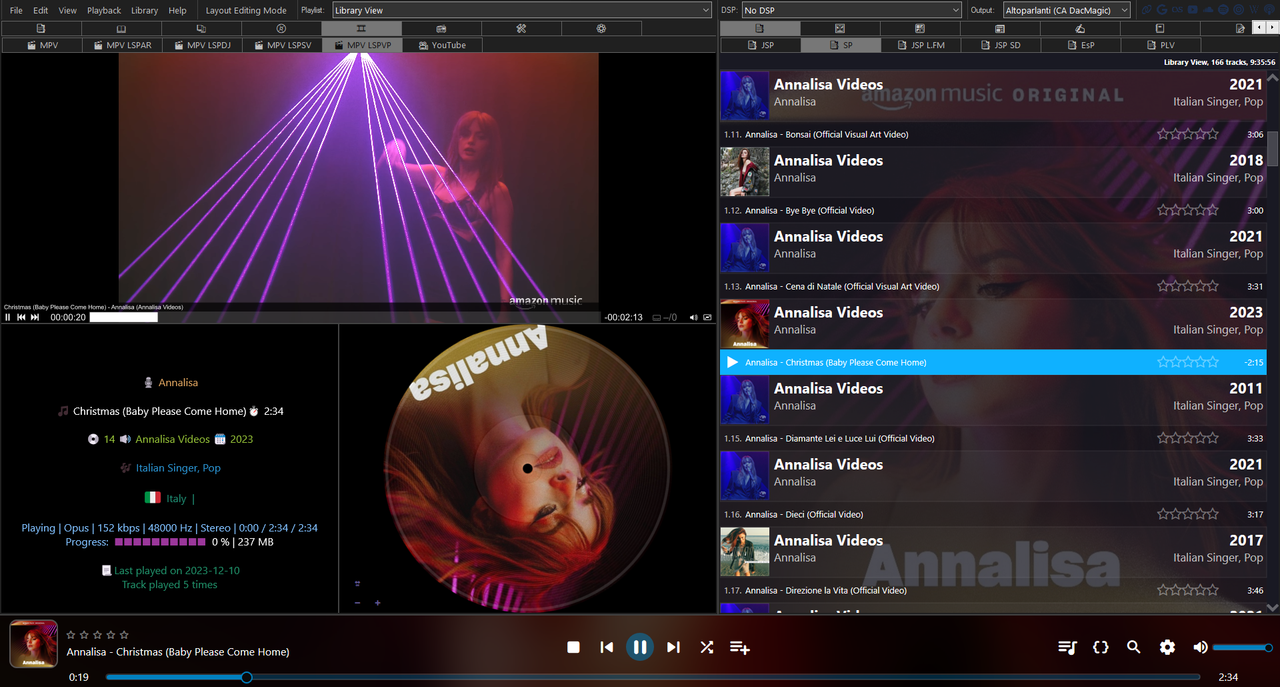Screen dimensions: 1280x687
Task: Switch to the MPV LSPSV tab
Action: (282, 45)
